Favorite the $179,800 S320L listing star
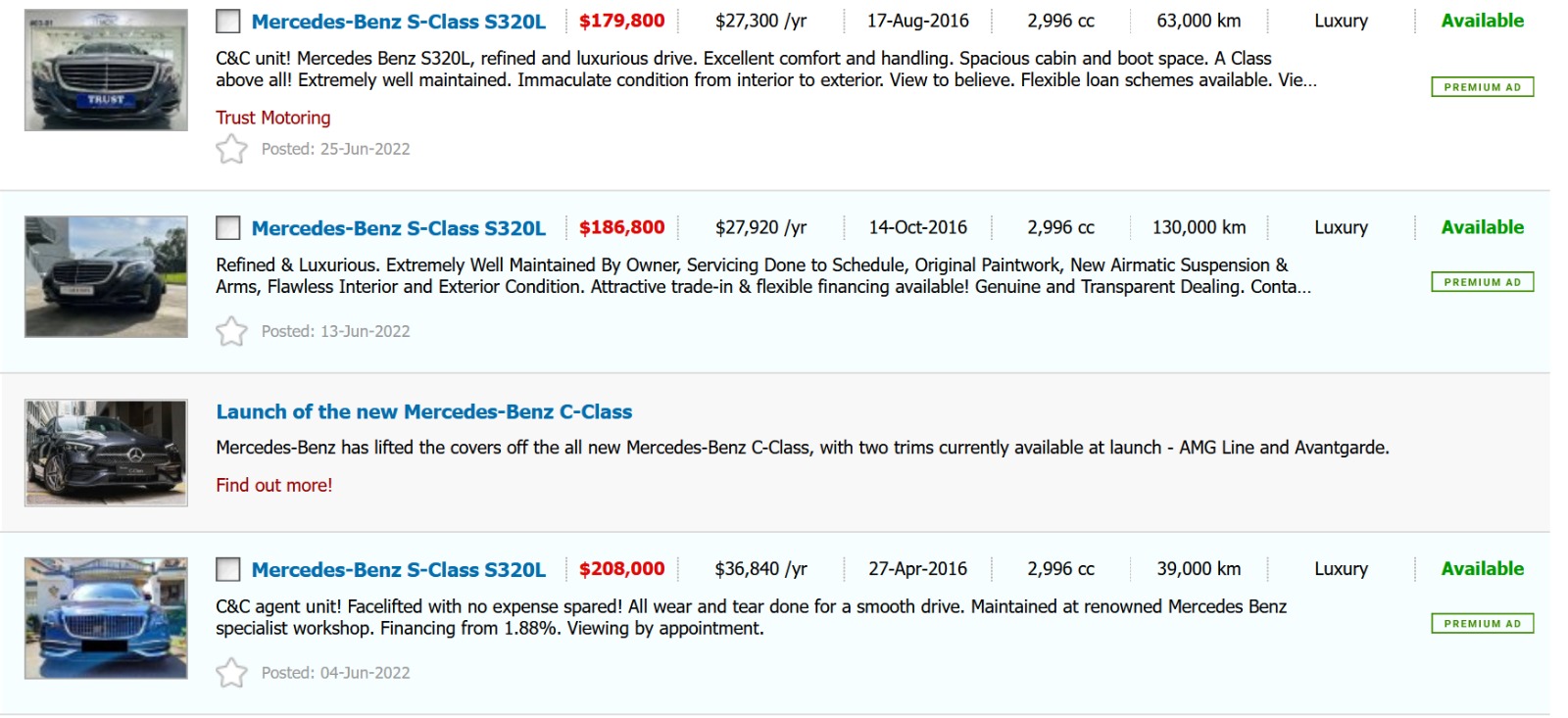Screen dimensions: 1568x718 tap(231, 149)
